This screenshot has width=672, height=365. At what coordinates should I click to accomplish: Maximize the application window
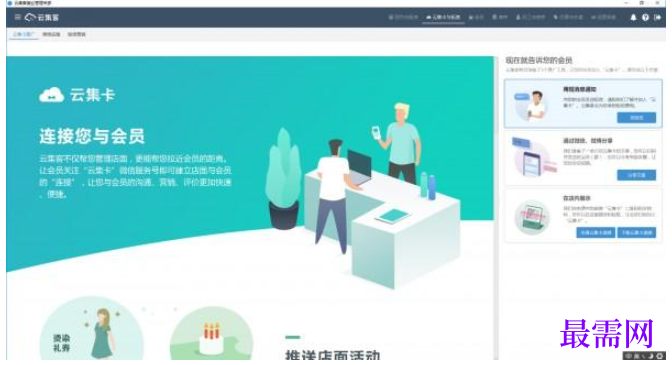coord(642,3)
